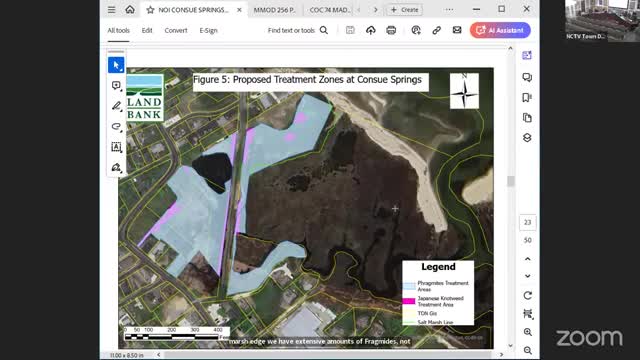
Task: Open the hamburger menu in Acrobat
Action: coord(111,10)
